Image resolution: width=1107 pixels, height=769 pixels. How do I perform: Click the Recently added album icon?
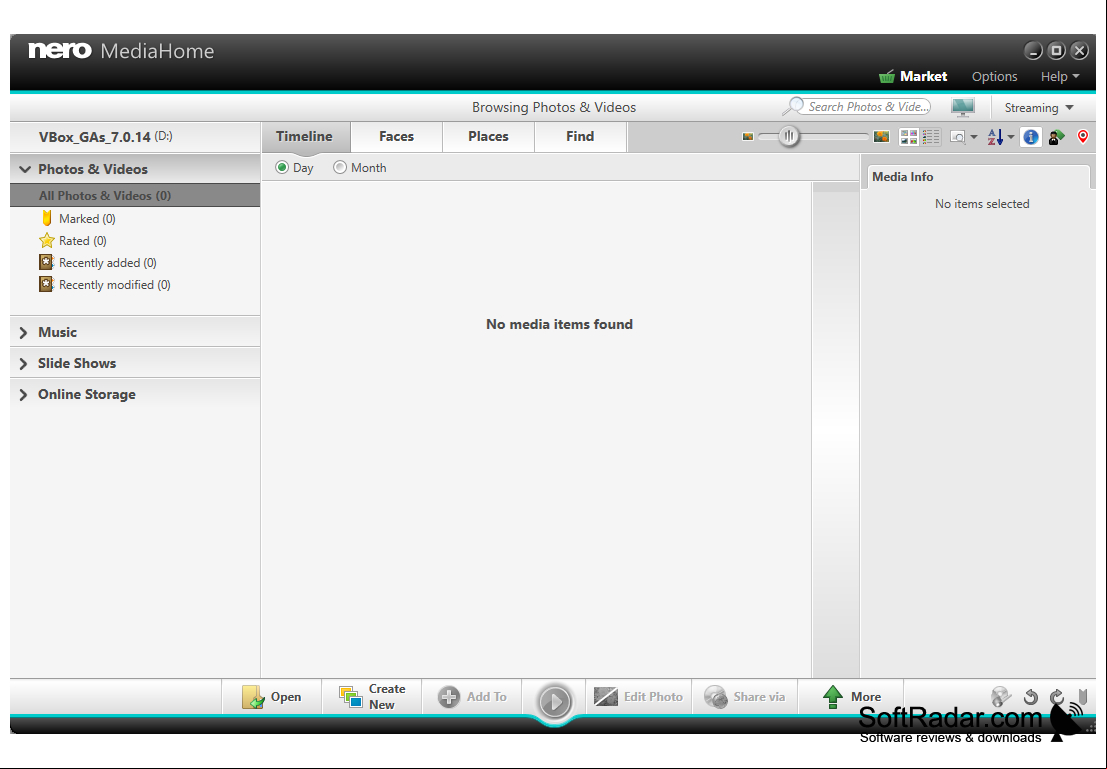point(47,262)
